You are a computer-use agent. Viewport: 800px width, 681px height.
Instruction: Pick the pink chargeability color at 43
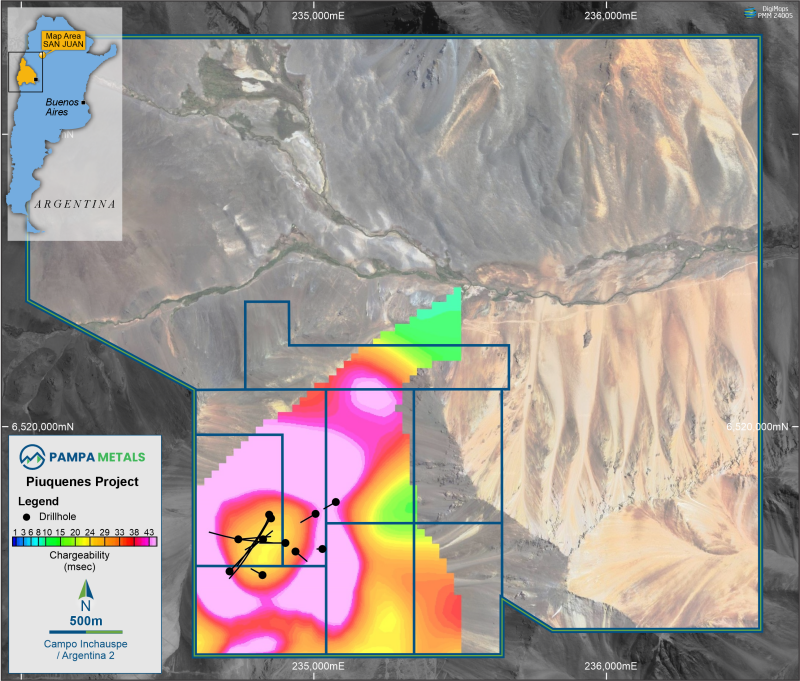coord(150,541)
